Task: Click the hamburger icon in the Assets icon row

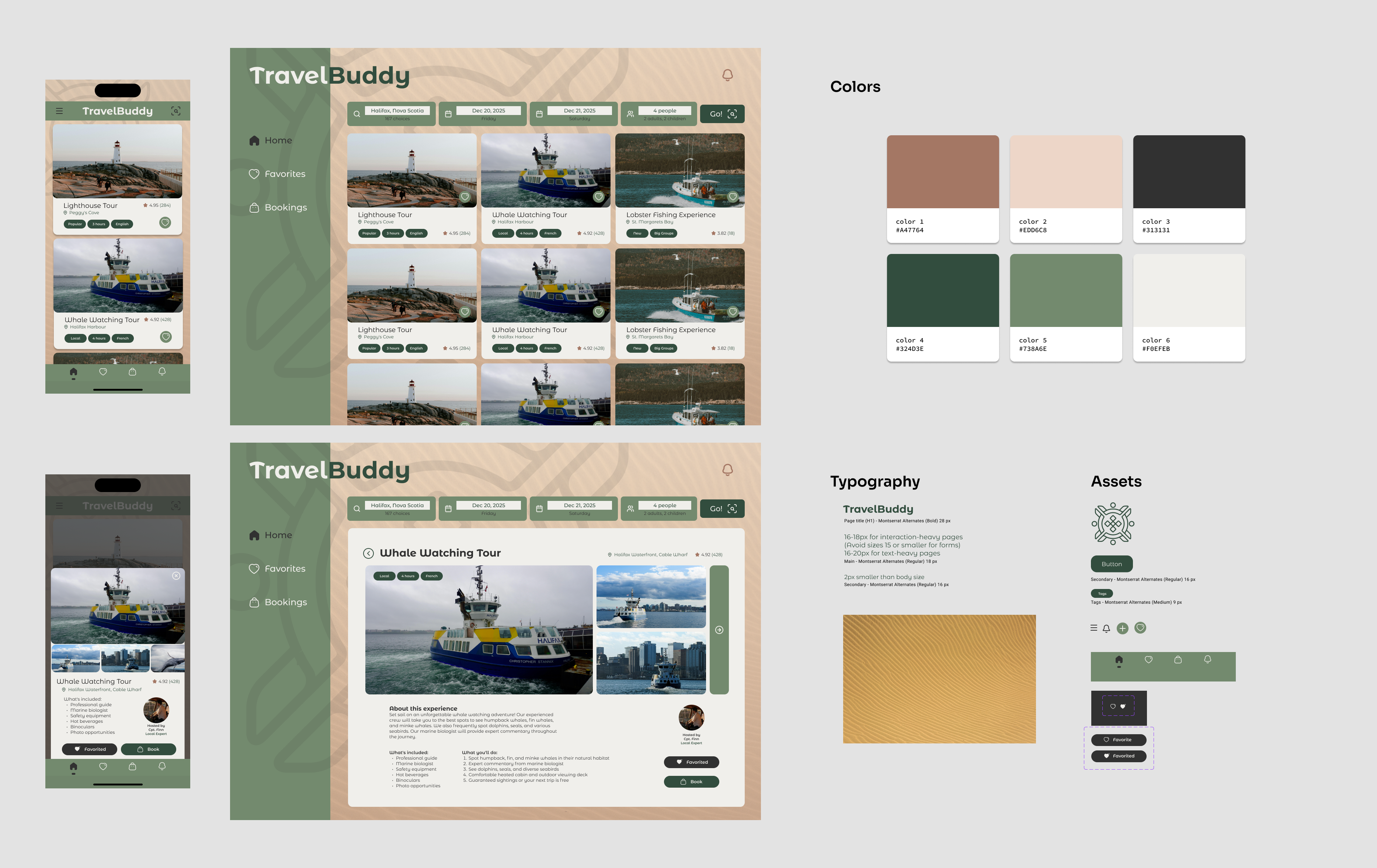Action: (1093, 628)
